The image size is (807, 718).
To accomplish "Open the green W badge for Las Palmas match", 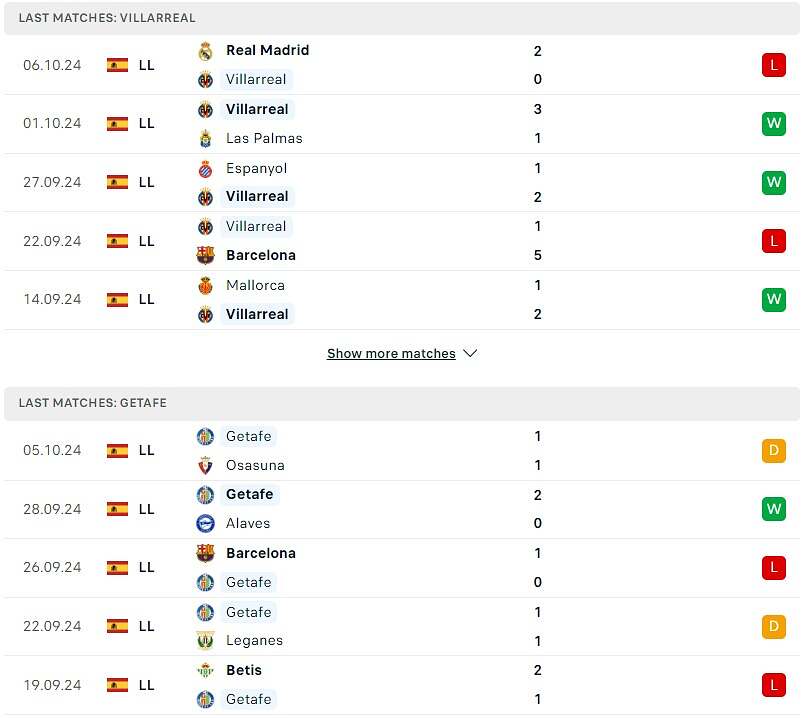I will click(x=773, y=124).
